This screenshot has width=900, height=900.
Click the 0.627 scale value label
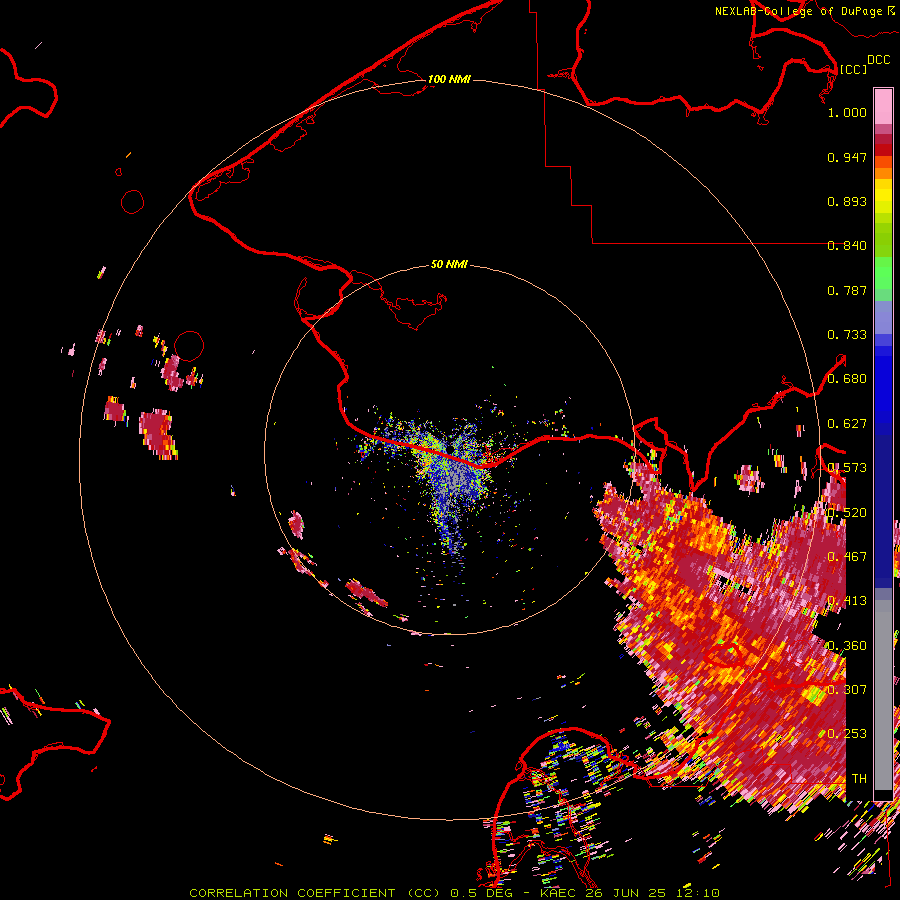(847, 424)
